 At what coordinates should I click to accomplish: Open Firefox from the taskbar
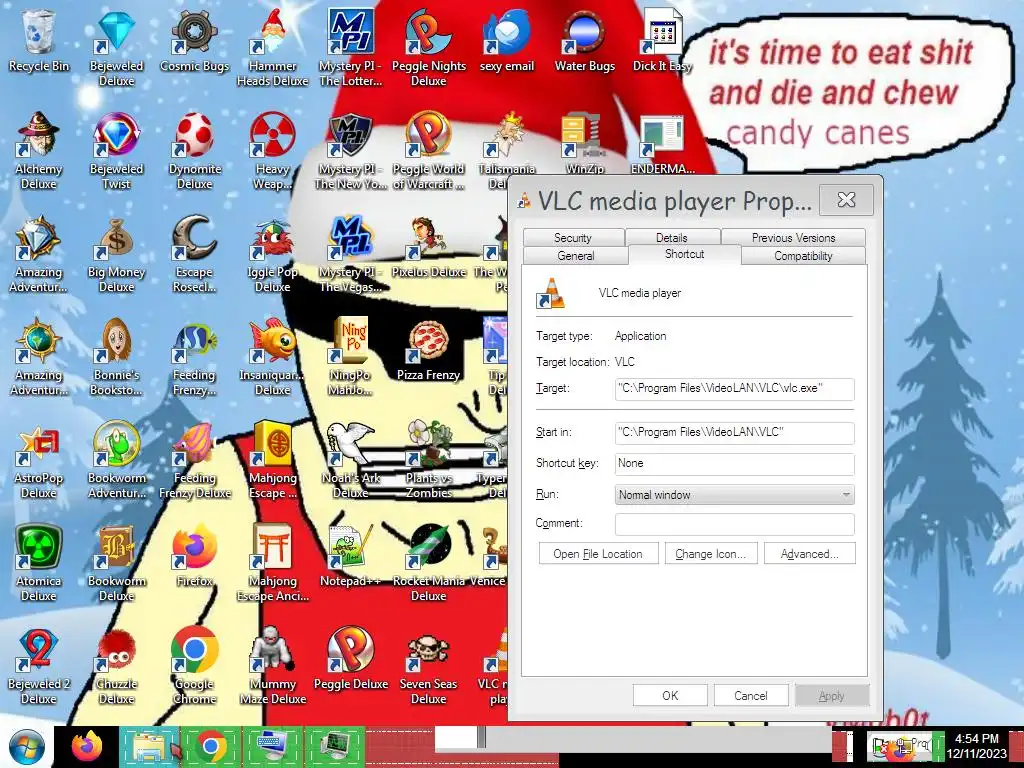click(x=87, y=747)
